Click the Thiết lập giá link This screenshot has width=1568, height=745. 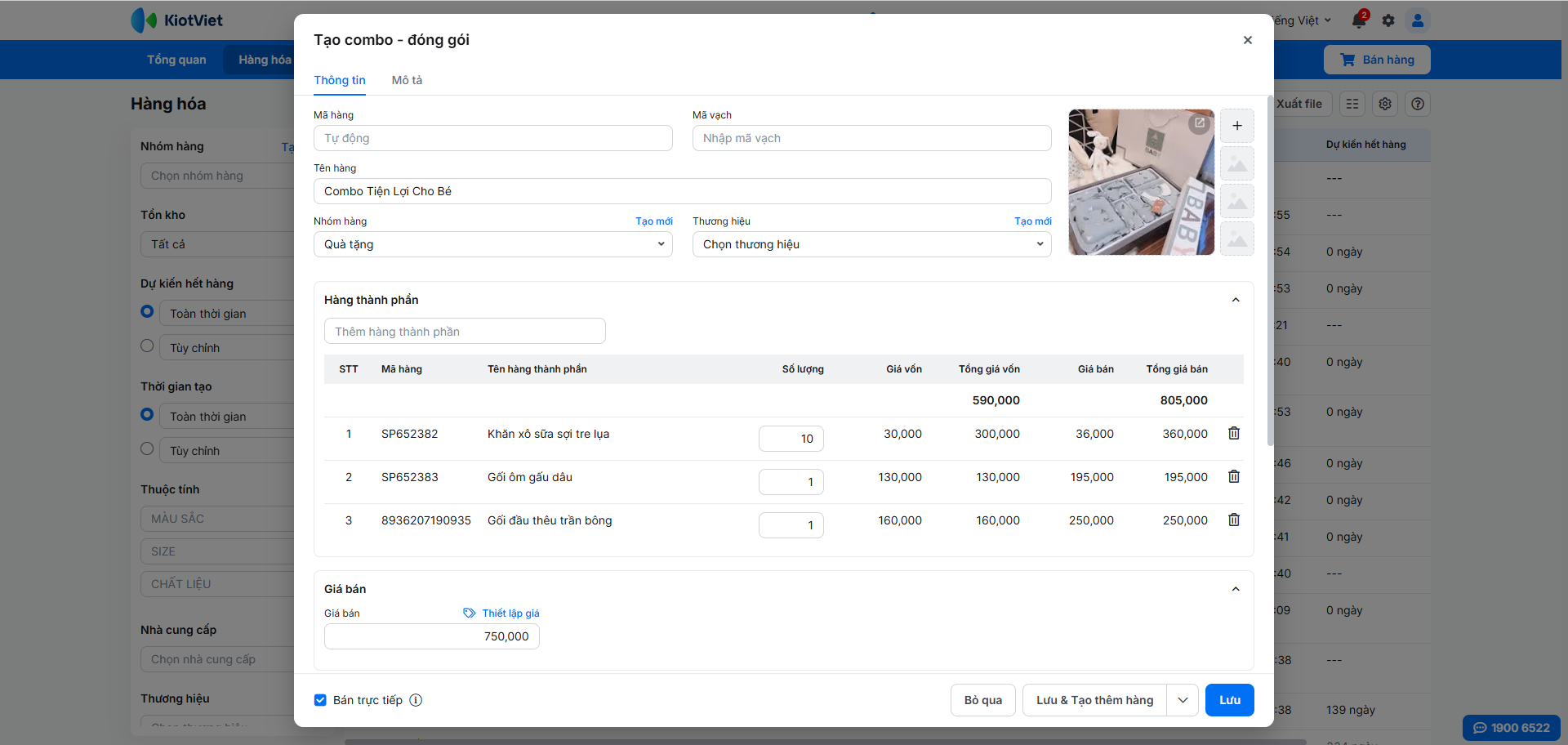tap(510, 613)
